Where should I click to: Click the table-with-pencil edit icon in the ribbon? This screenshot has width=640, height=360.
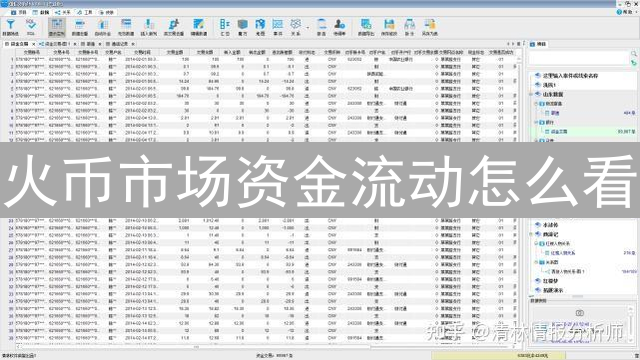click(199, 27)
